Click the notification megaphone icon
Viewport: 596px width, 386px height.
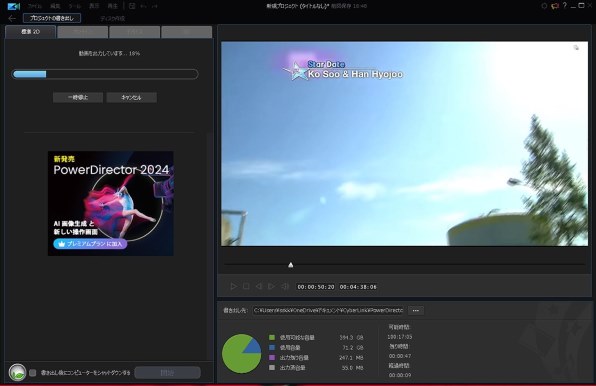(x=555, y=6)
